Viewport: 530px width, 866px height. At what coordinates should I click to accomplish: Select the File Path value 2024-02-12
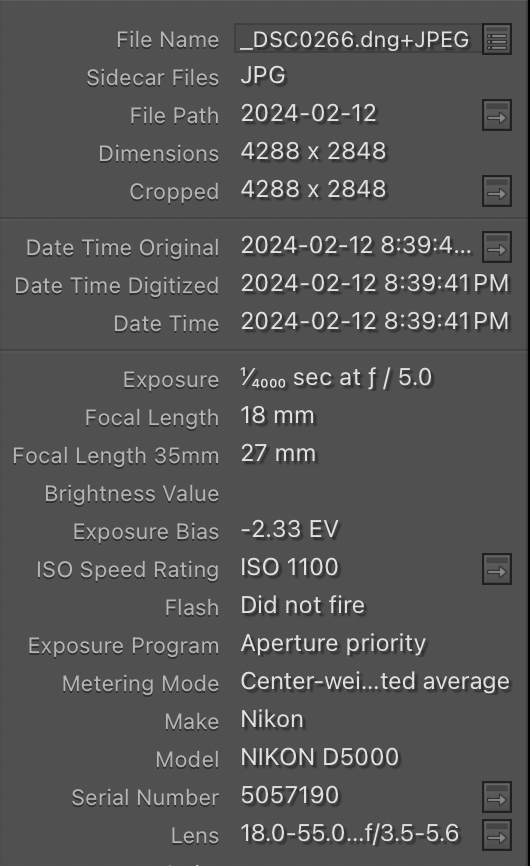click(x=309, y=114)
